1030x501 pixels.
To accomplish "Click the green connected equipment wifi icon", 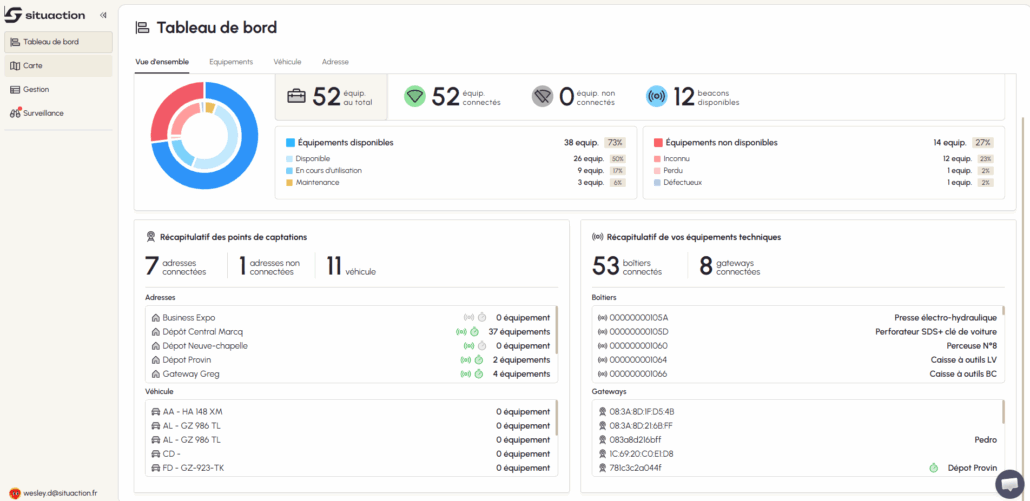I will coord(414,97).
